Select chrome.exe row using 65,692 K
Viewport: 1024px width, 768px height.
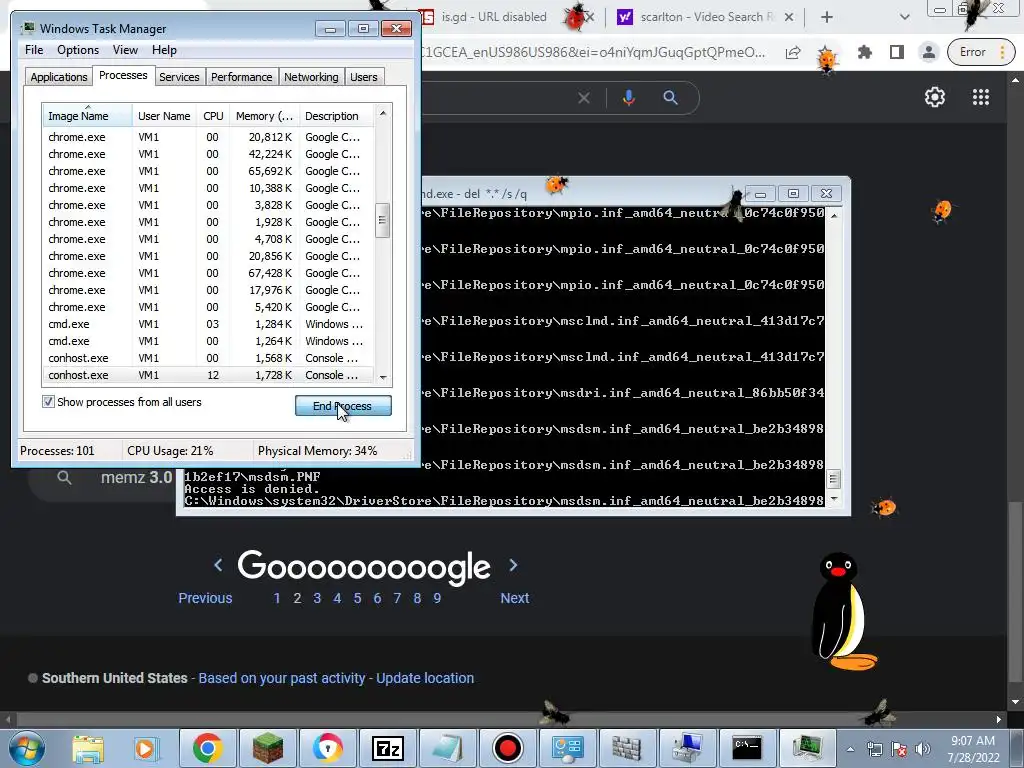pos(209,171)
